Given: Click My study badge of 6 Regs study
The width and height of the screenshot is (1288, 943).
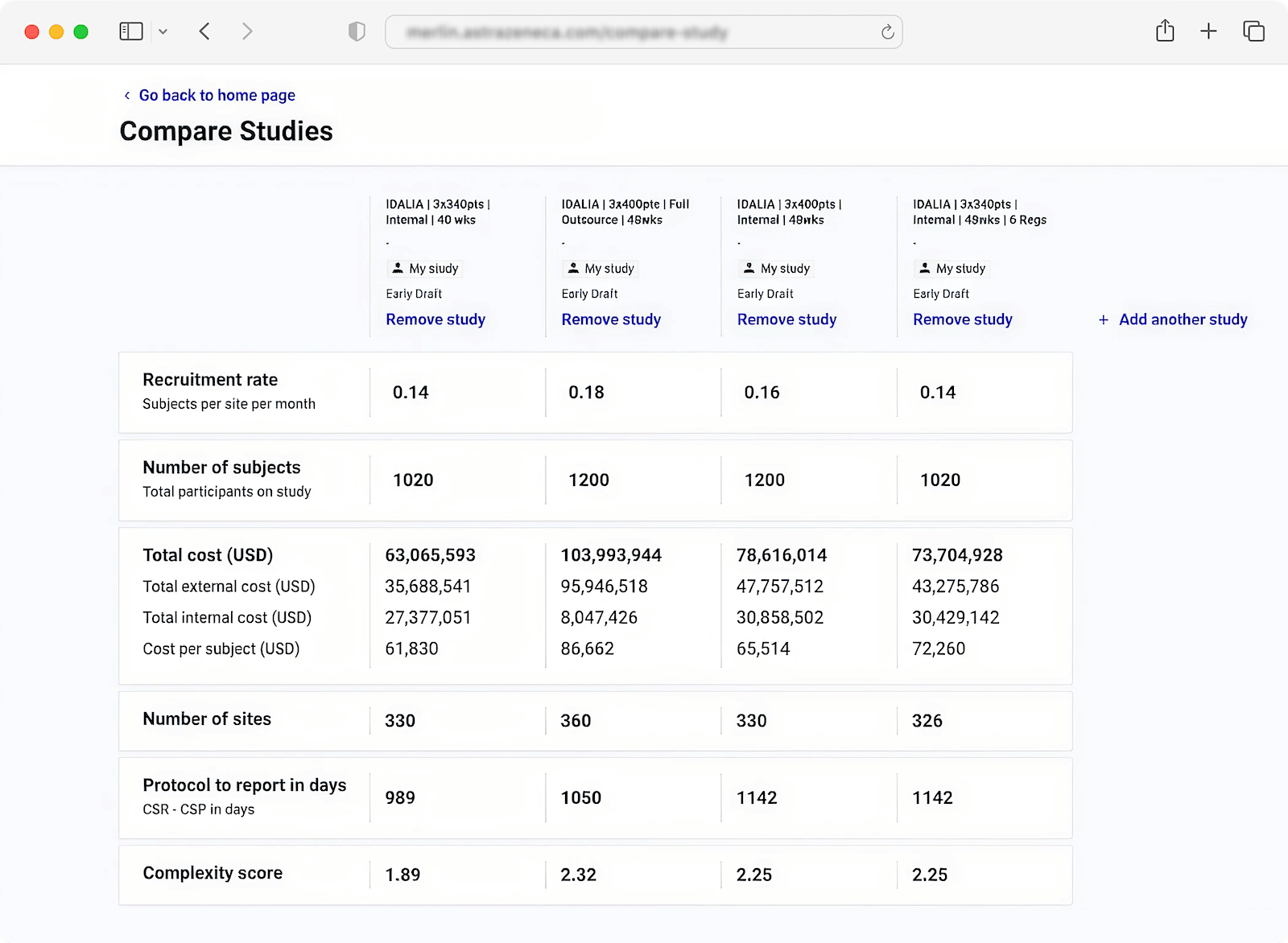Looking at the screenshot, I should click(x=952, y=269).
